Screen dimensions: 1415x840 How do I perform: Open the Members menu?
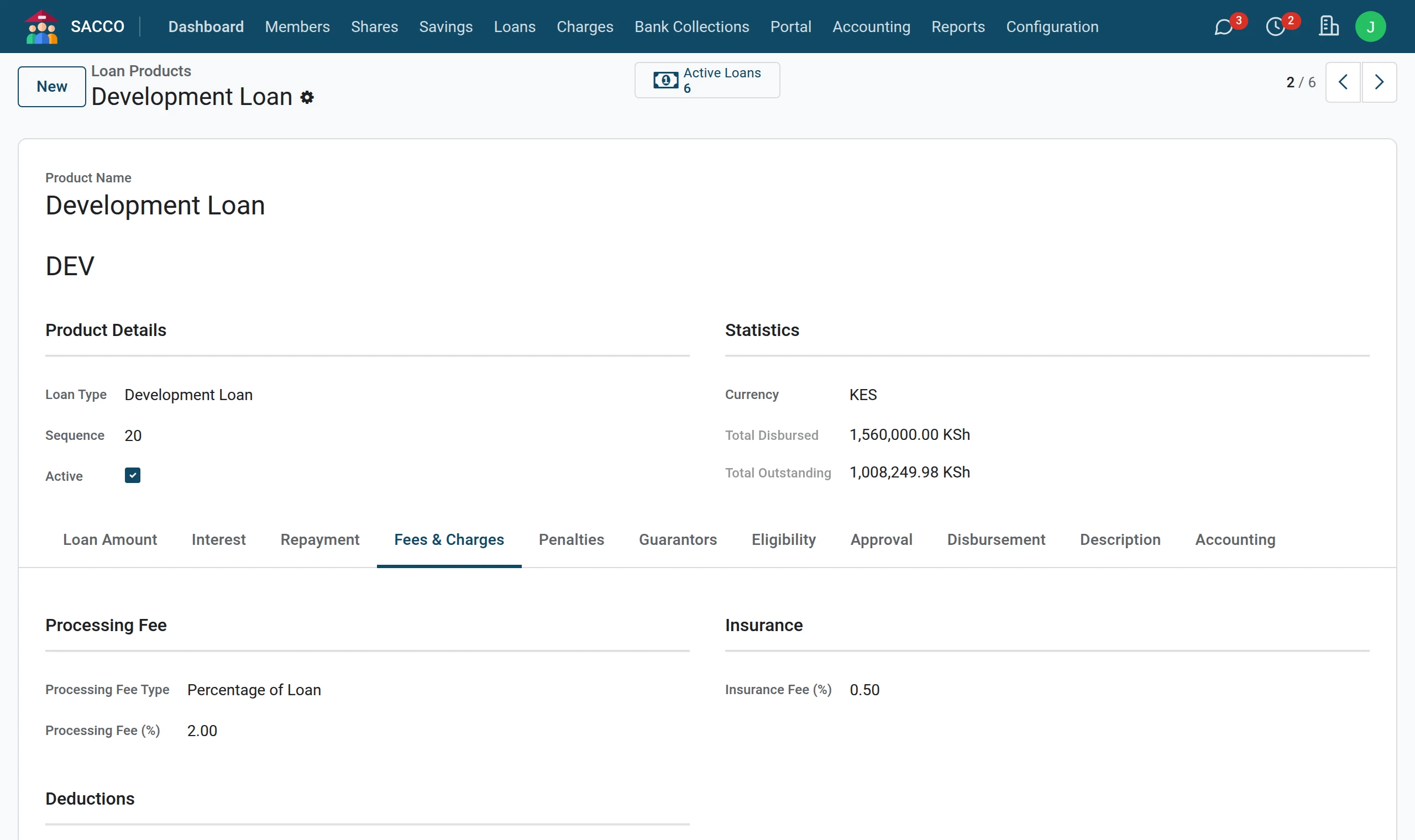click(x=297, y=27)
